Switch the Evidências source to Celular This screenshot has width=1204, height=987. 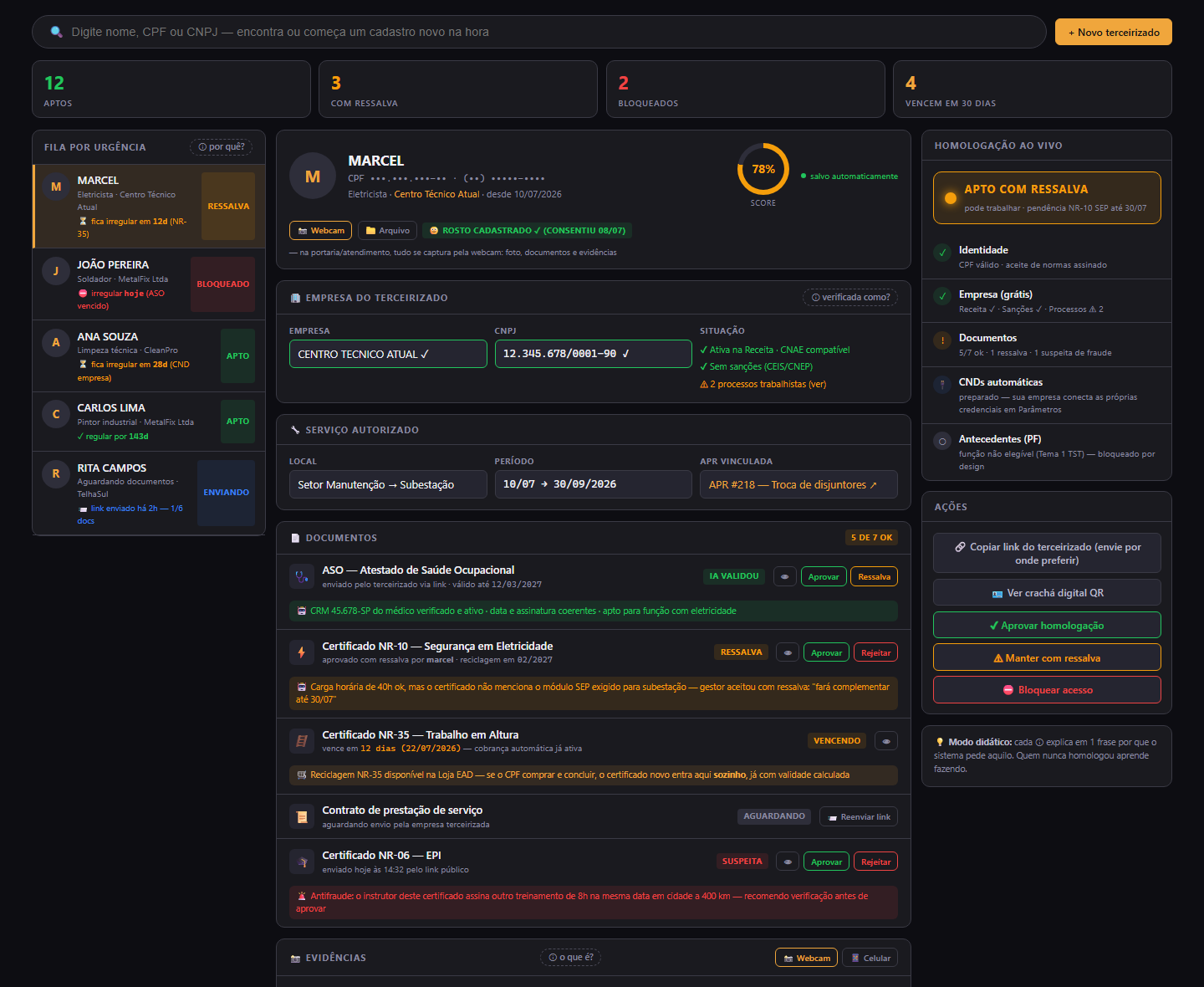[x=870, y=958]
